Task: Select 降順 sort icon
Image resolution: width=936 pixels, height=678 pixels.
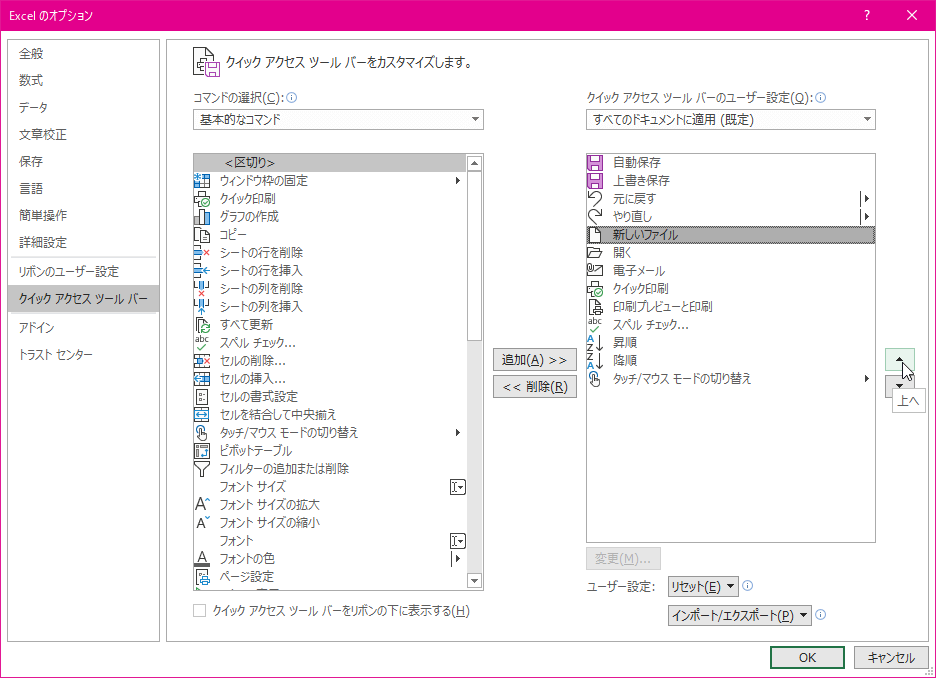Action: tap(595, 360)
